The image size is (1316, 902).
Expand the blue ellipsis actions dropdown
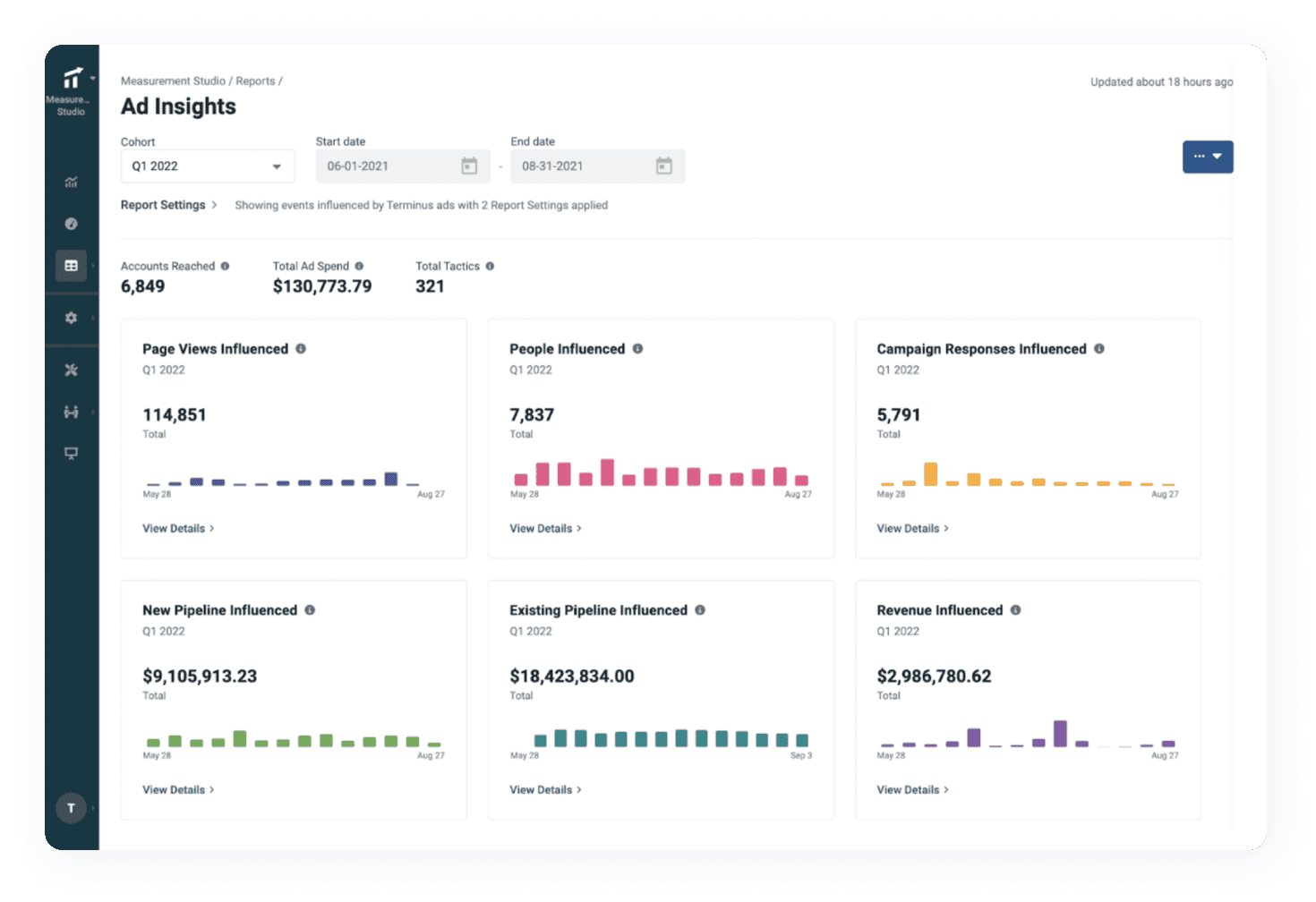1208,157
